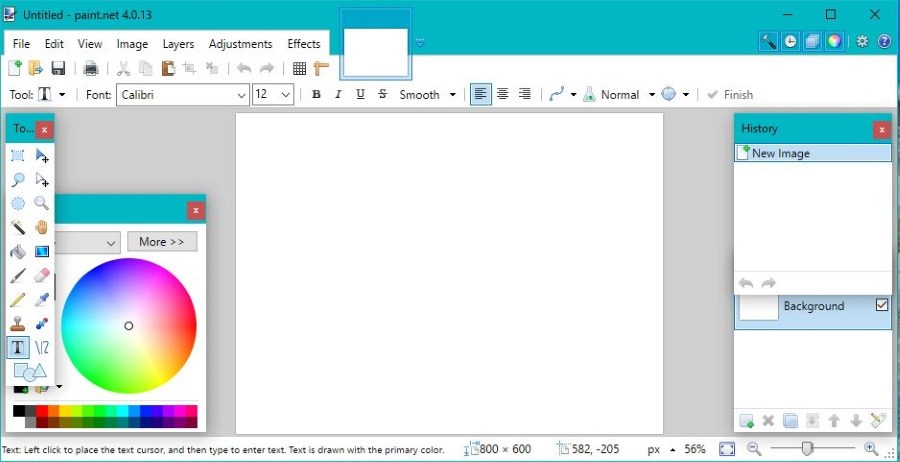Click the Zoom In magnifier in status bar

click(x=871, y=449)
